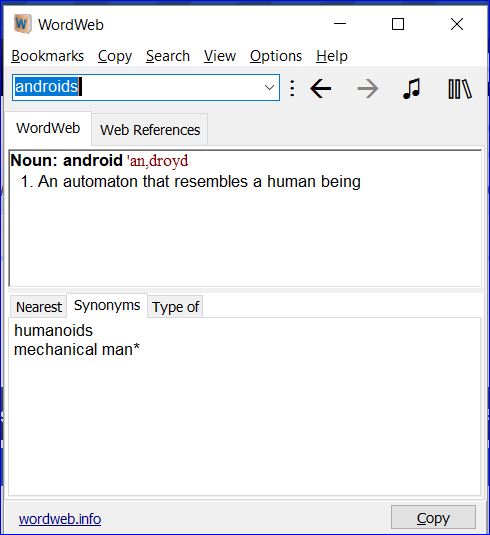
Task: Play pronunciation with the music note icon
Action: pyautogui.click(x=412, y=88)
